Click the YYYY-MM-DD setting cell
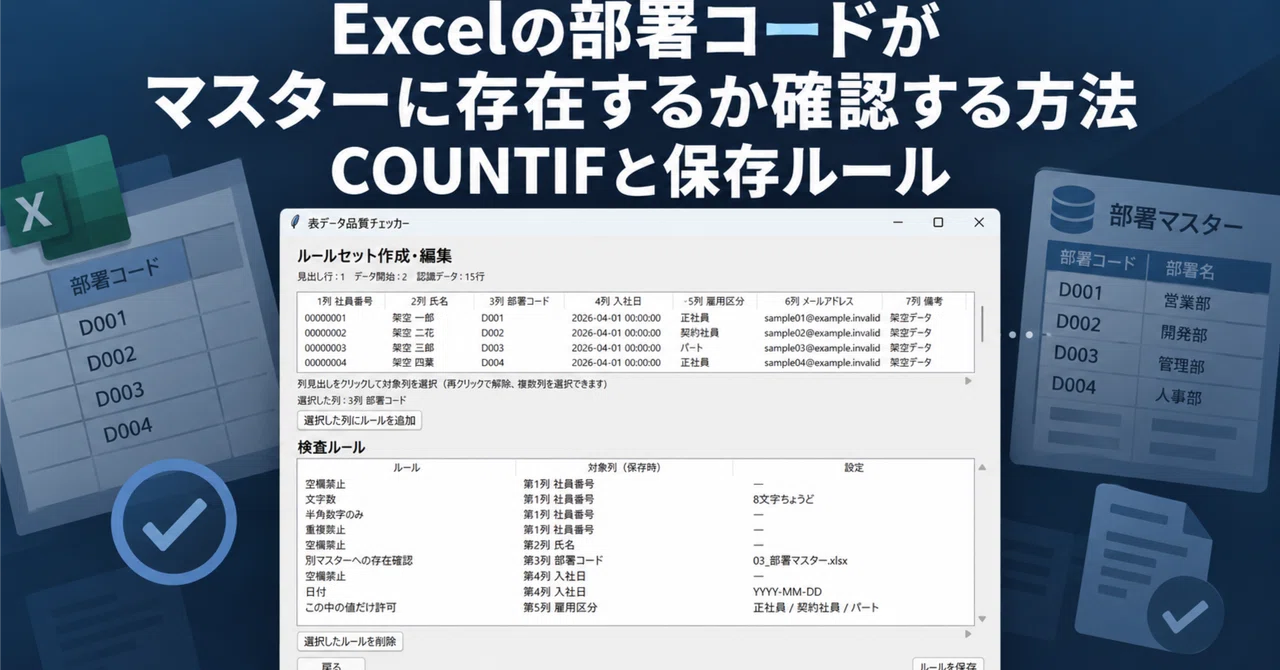Screen dimensions: 1280x670 click(787, 592)
